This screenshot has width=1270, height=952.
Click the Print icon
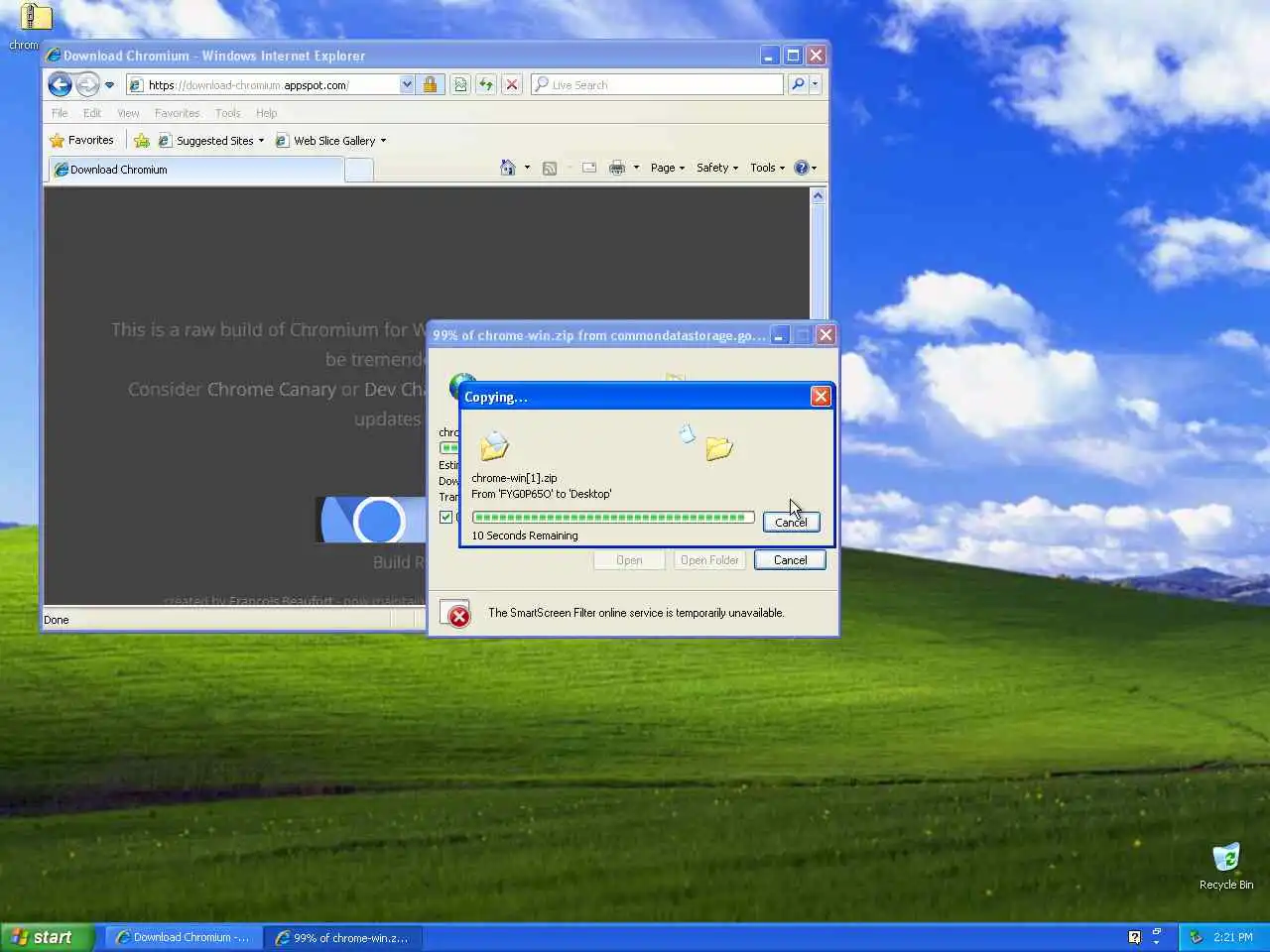point(617,168)
